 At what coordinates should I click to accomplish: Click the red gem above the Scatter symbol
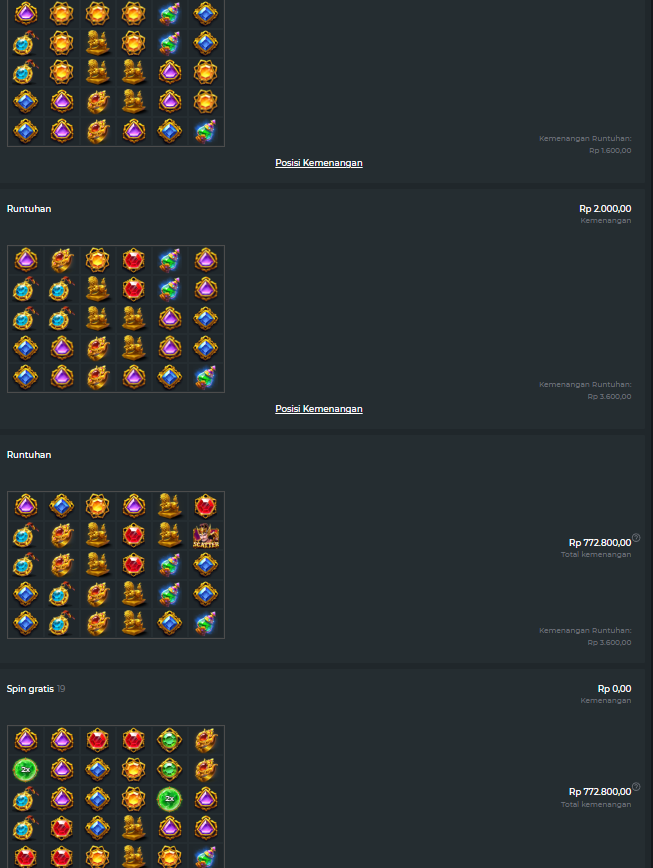point(205,506)
